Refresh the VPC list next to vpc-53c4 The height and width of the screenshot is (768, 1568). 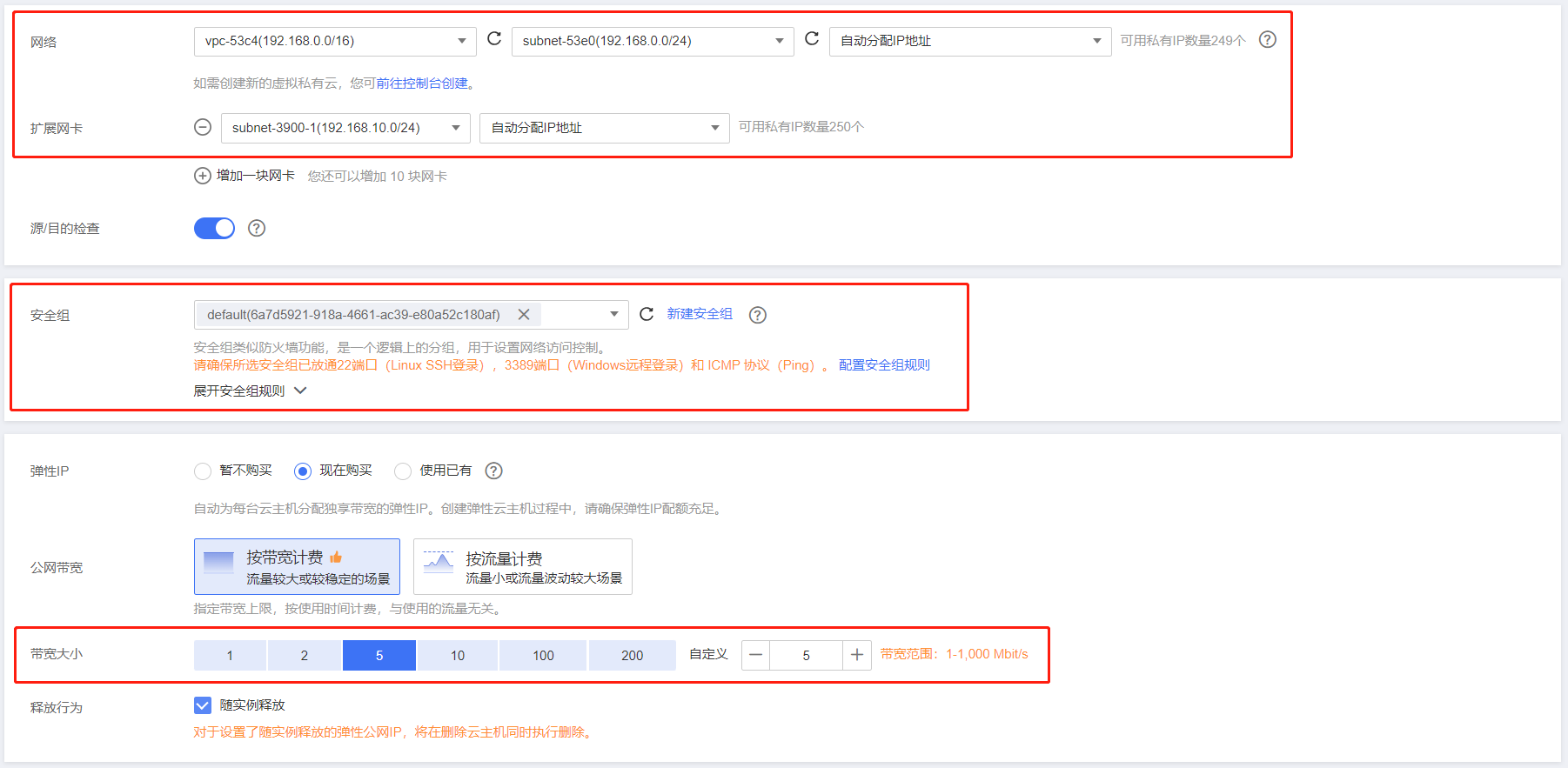494,39
